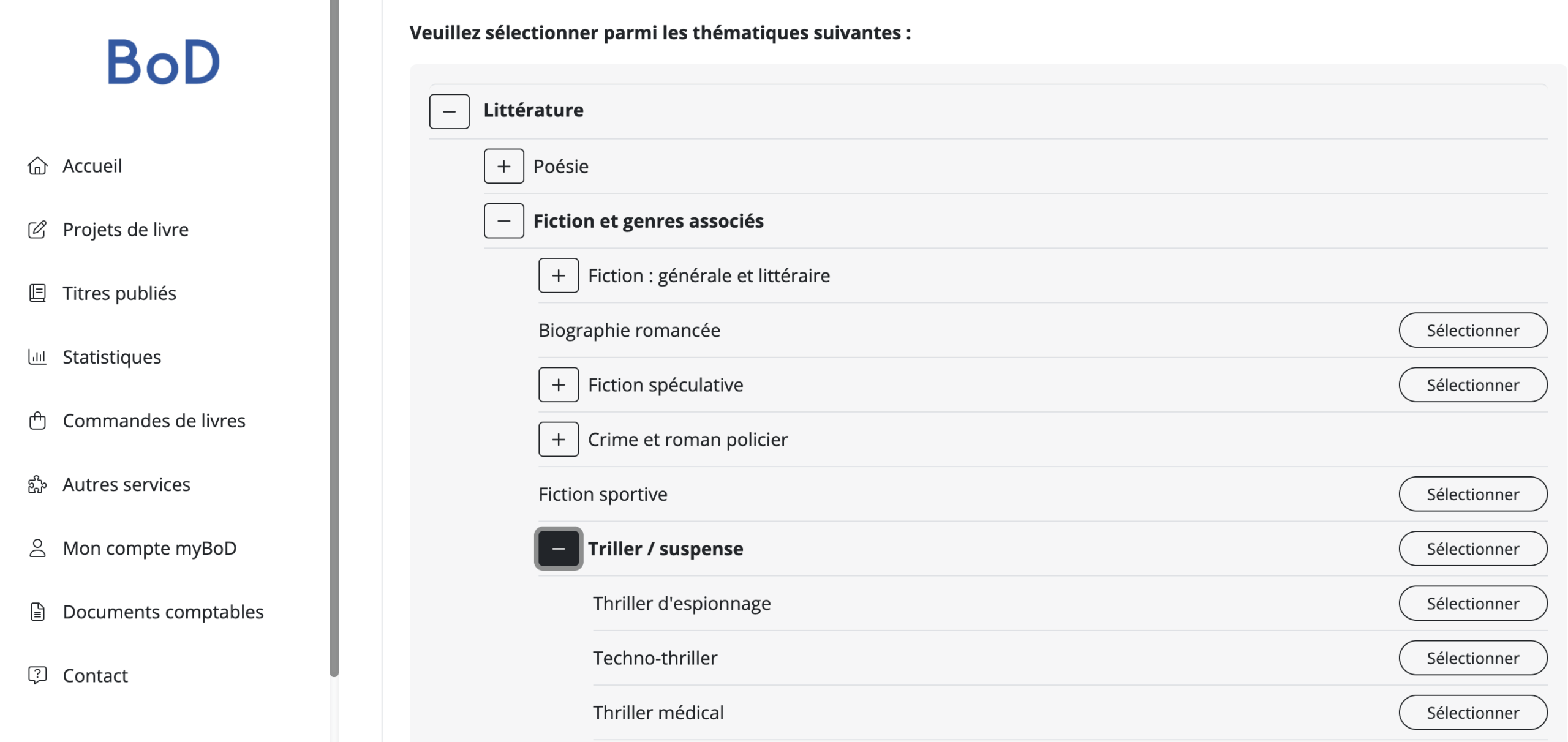Select the Thriller d'espionnage theme

[x=1472, y=603]
